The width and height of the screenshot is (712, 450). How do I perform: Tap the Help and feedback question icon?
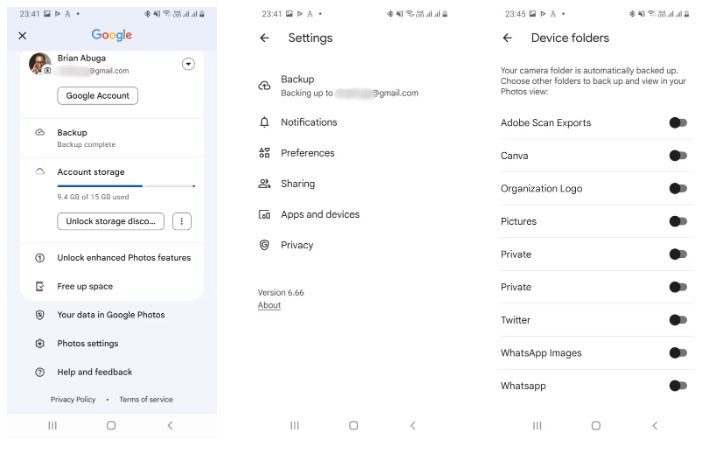[x=40, y=372]
